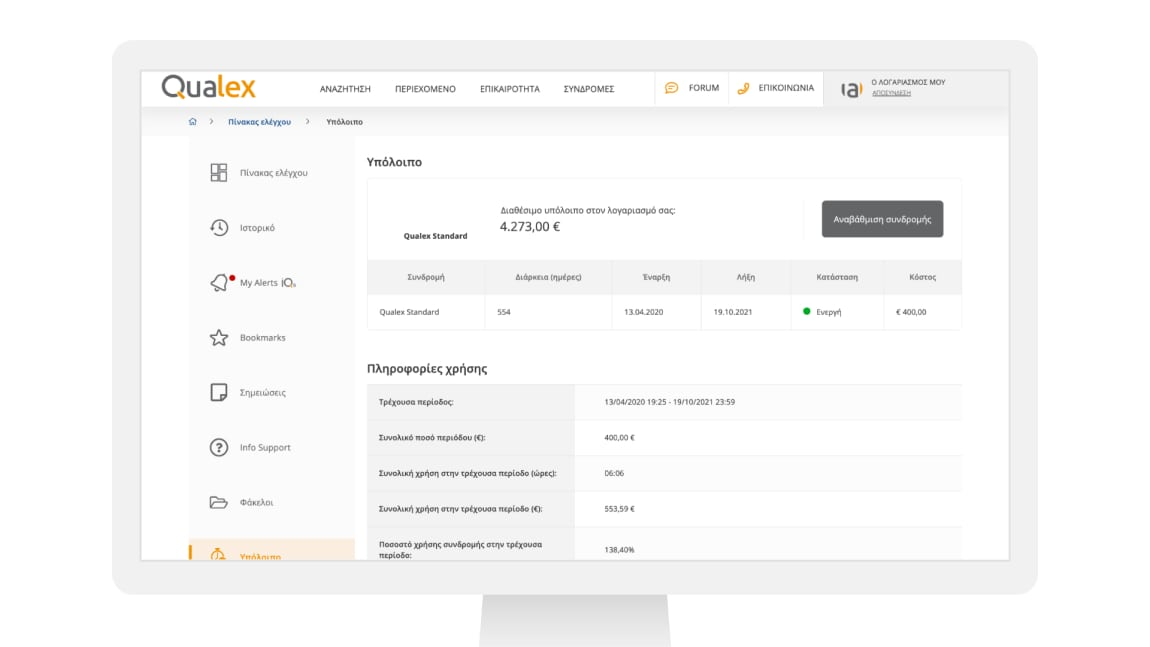Click usage hours value 06:06
Viewport: 1150px width, 647px height.
pyautogui.click(x=614, y=473)
